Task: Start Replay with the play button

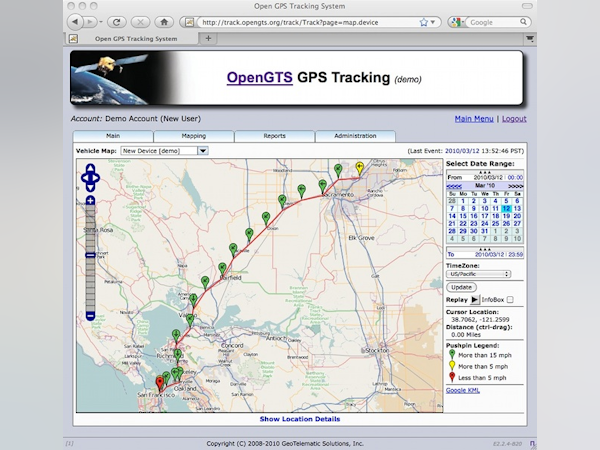Action: pyautogui.click(x=474, y=300)
